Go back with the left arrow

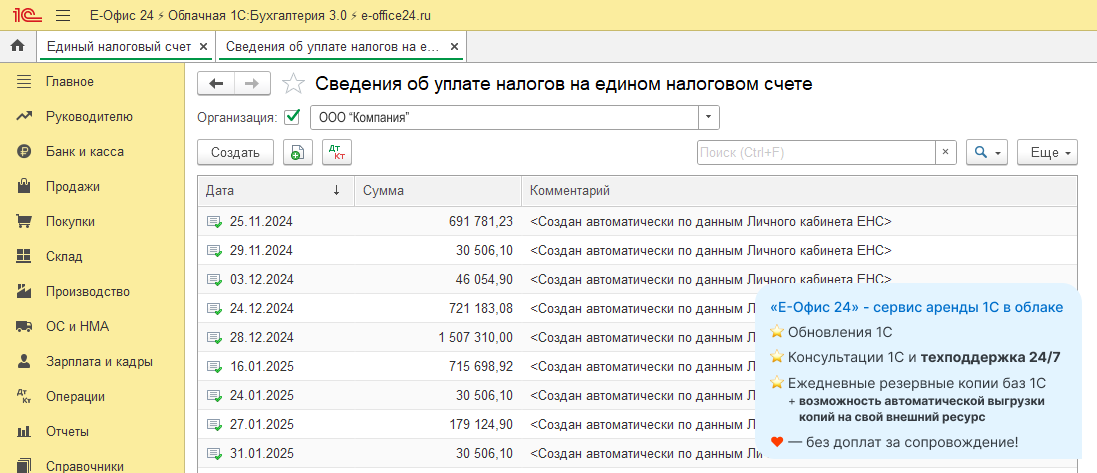(x=216, y=84)
